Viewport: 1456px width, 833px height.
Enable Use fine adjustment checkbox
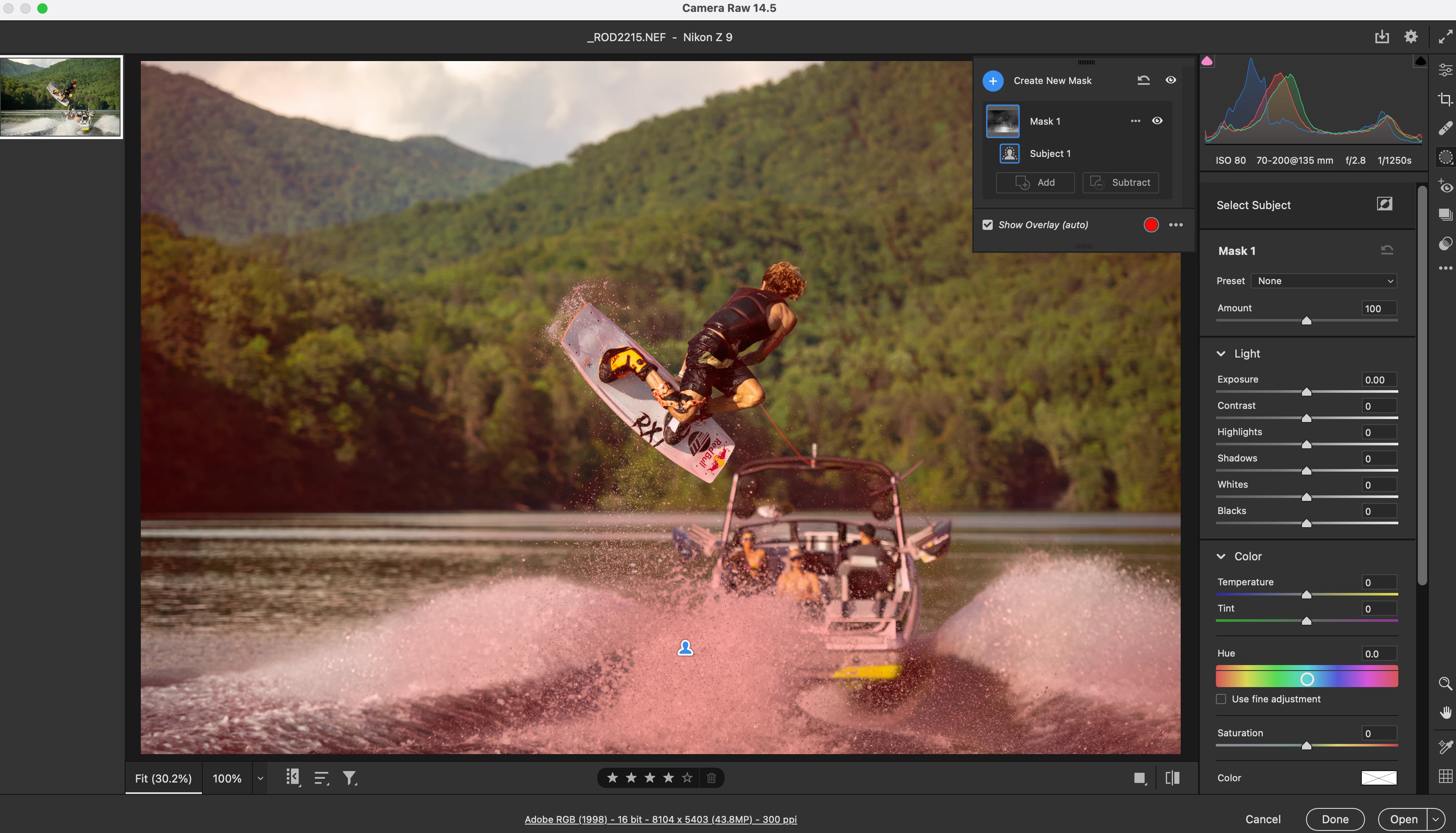[1221, 699]
